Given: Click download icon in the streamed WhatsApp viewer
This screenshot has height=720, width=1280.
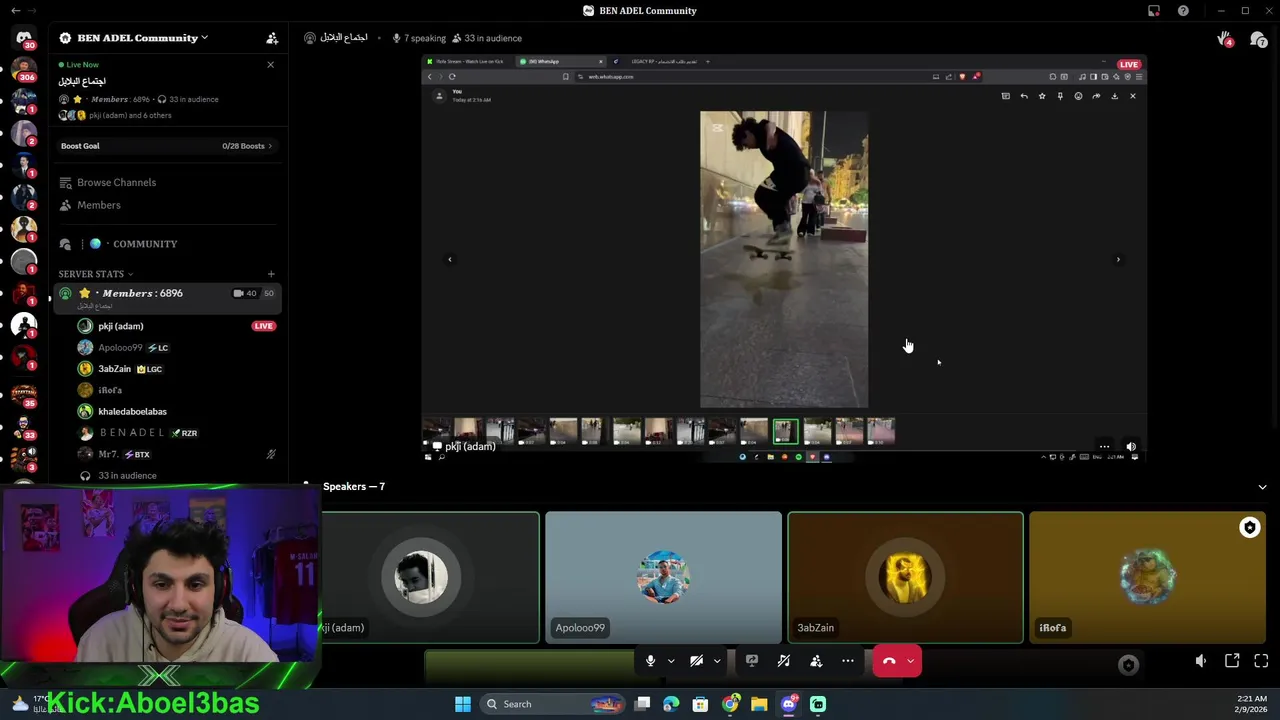Looking at the screenshot, I should pyautogui.click(x=1114, y=96).
